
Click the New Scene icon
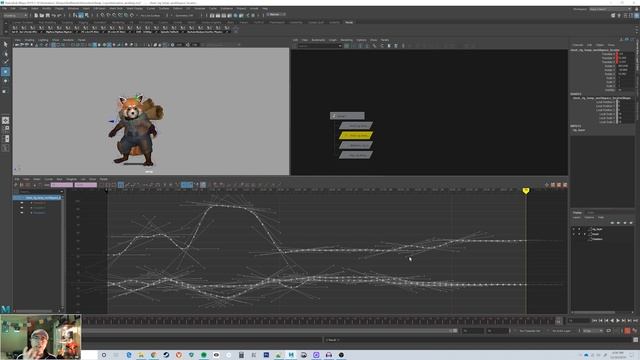36,16
